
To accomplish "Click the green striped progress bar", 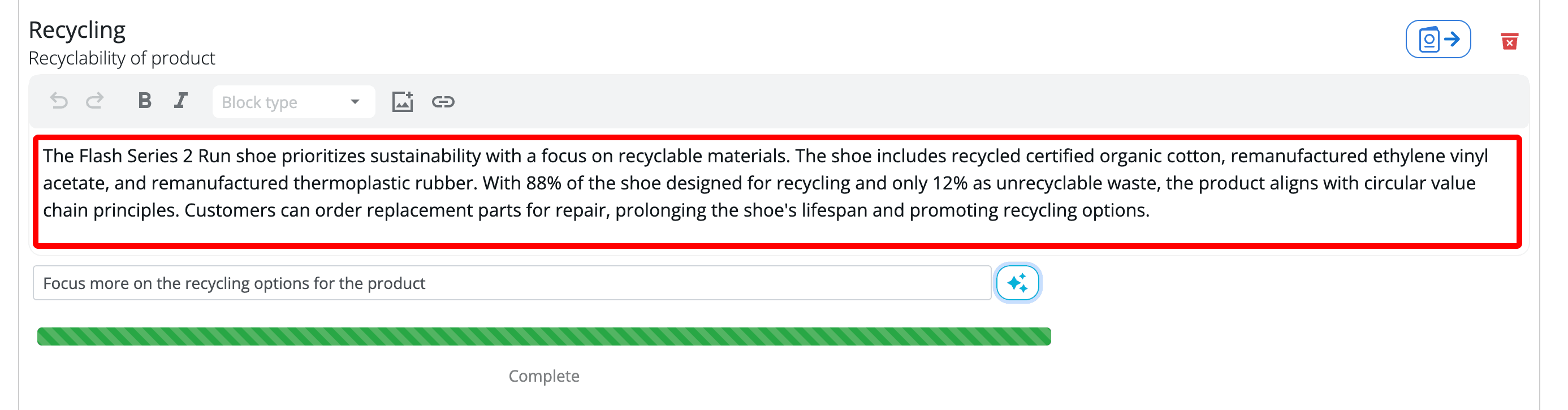I will [543, 336].
